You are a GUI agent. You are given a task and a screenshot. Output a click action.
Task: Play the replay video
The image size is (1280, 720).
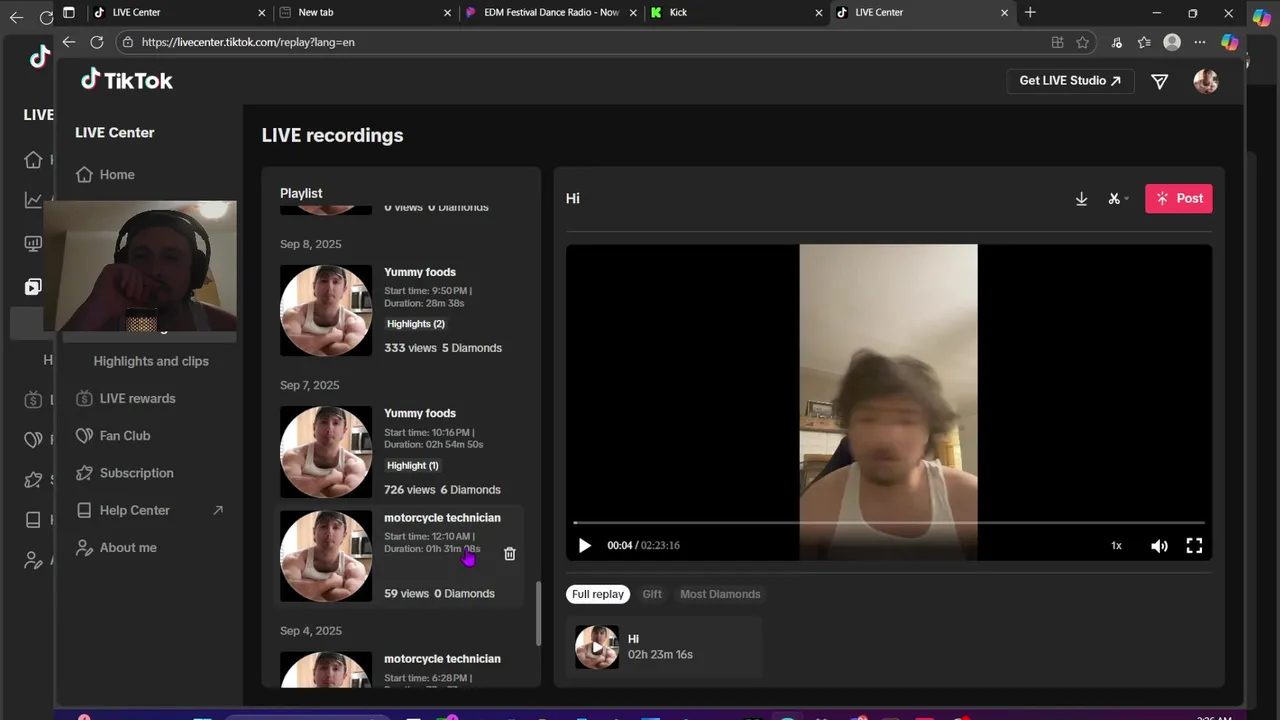point(585,545)
